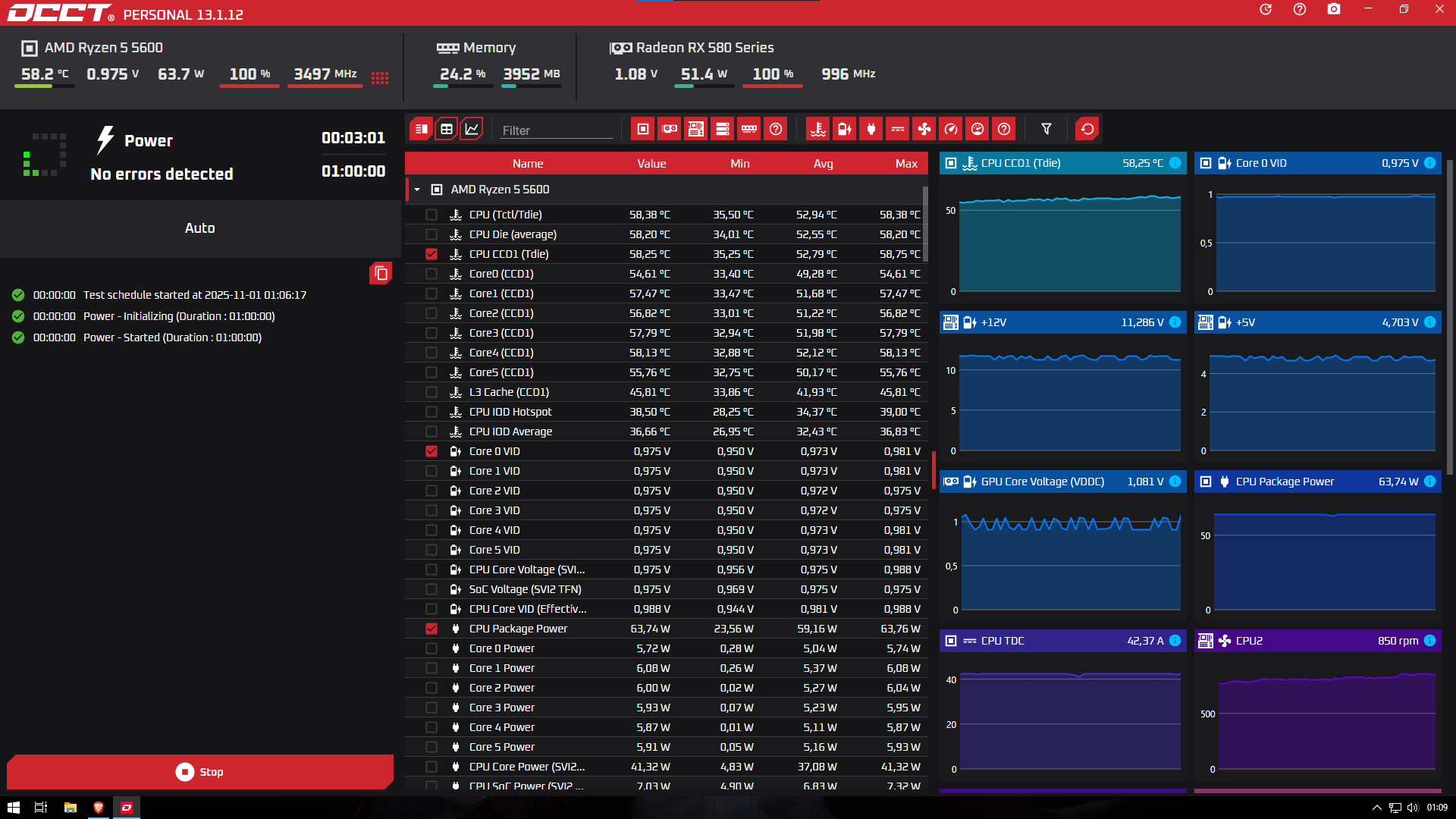Copy the test log with clipboard icon
Viewport: 1456px width, 819px height.
pyautogui.click(x=381, y=273)
